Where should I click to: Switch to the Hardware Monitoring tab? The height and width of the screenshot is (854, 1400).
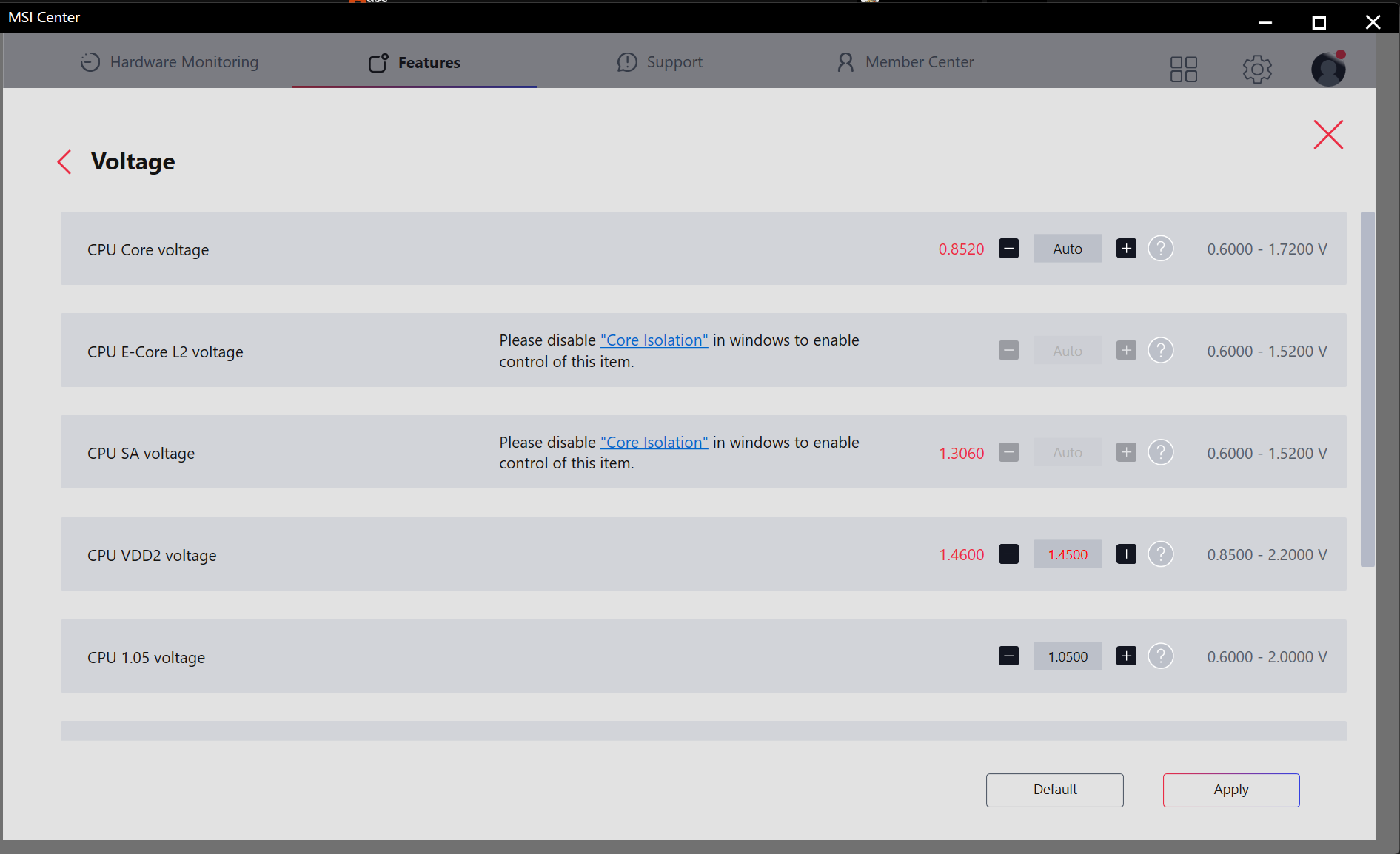(170, 62)
